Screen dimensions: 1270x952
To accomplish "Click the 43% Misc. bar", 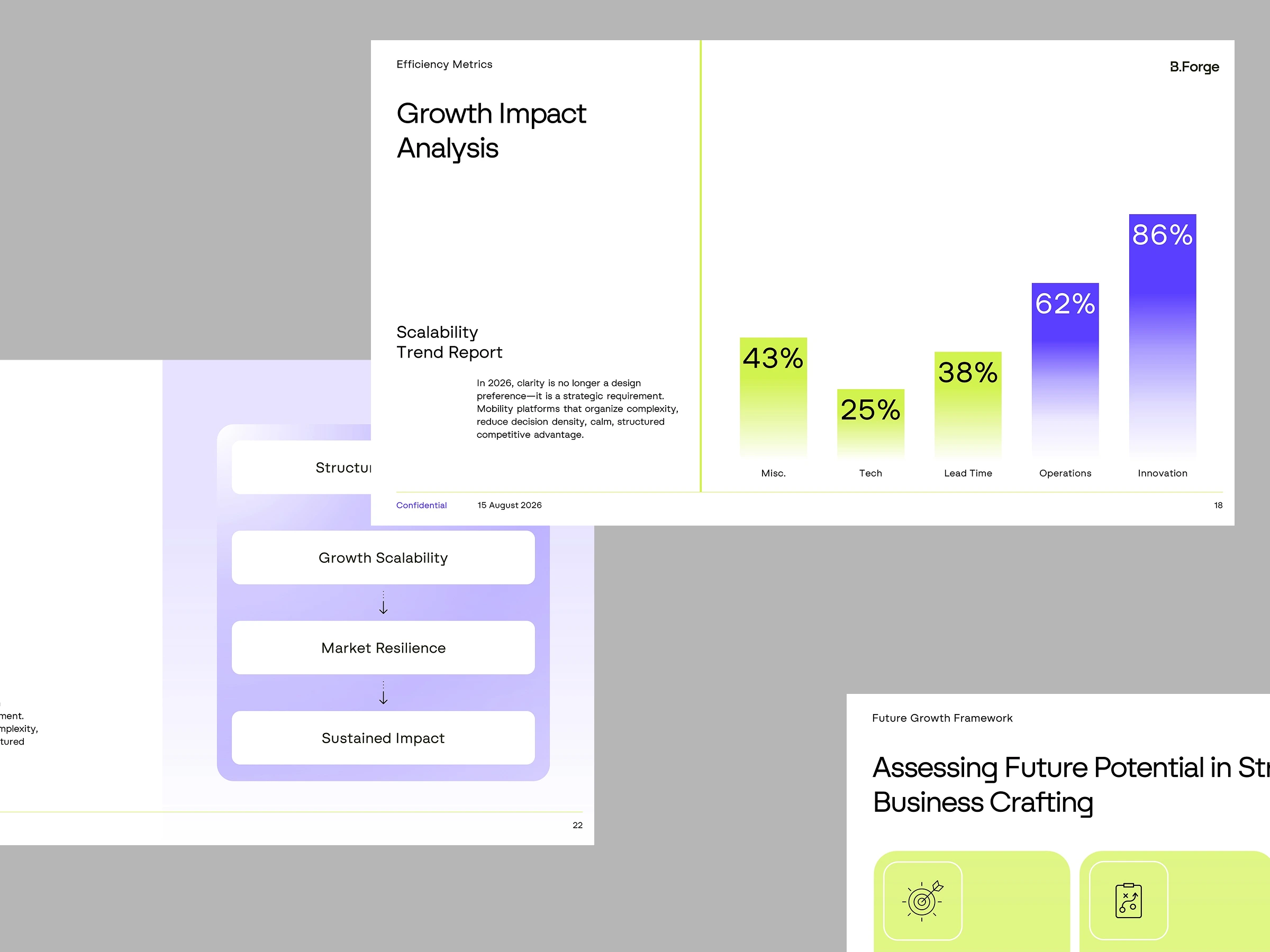I will (x=773, y=398).
